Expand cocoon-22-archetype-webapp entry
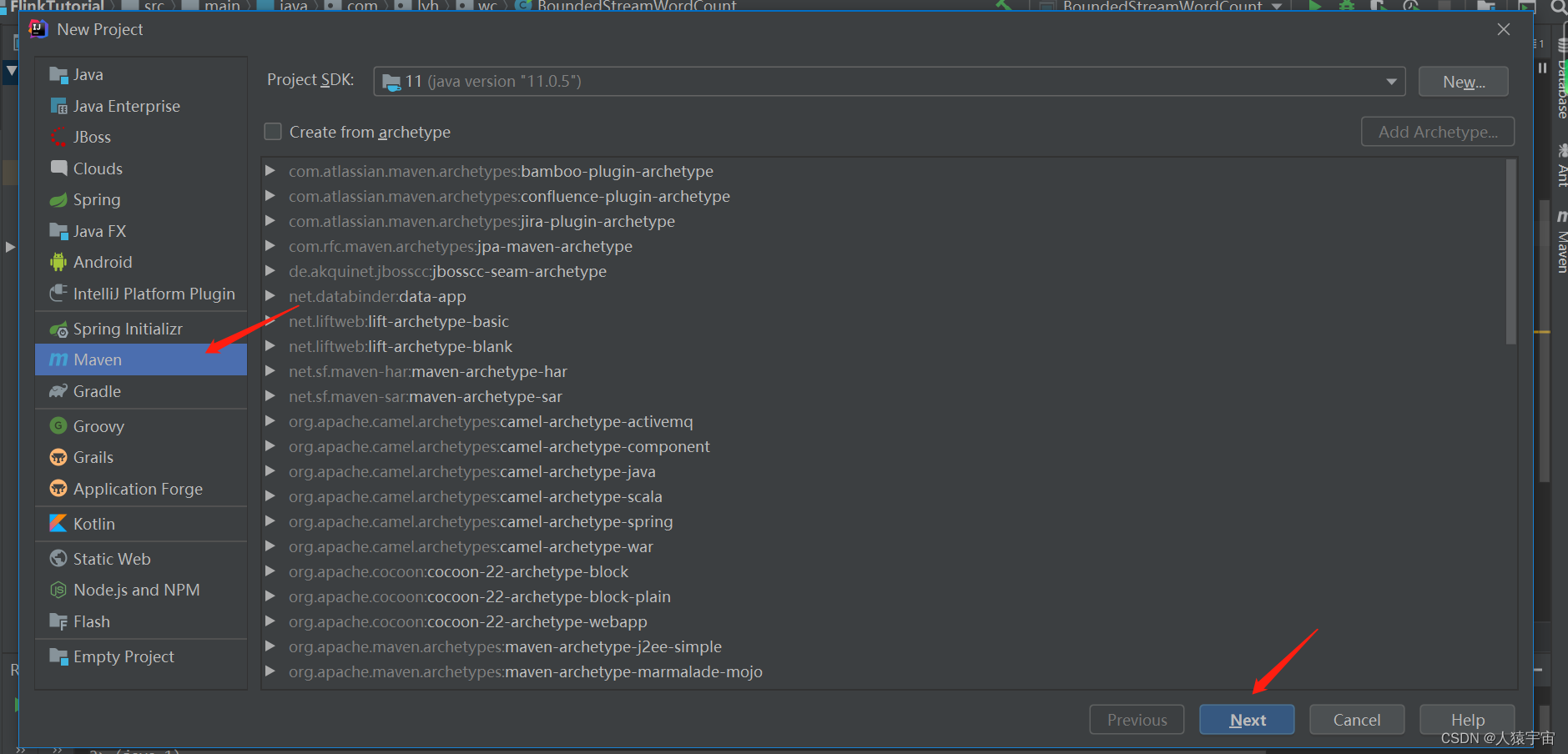Image resolution: width=1568 pixels, height=754 pixels. tap(270, 621)
